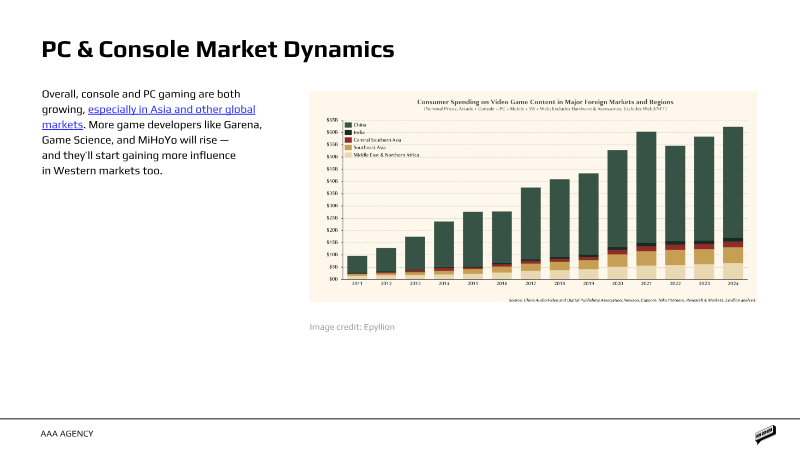Click the chart source footnote text

coord(632,300)
